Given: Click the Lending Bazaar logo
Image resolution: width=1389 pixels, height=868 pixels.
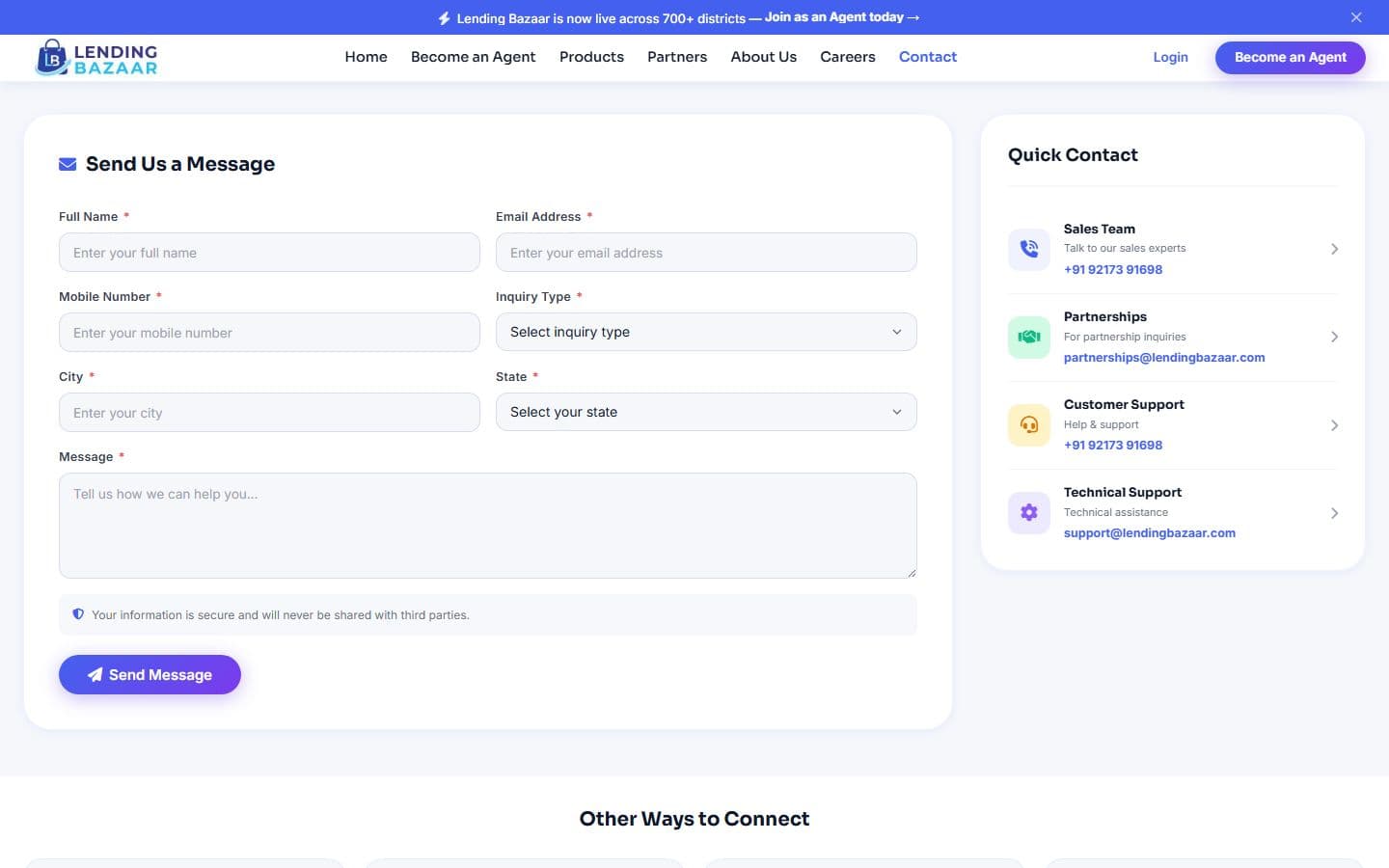Looking at the screenshot, I should 96,58.
